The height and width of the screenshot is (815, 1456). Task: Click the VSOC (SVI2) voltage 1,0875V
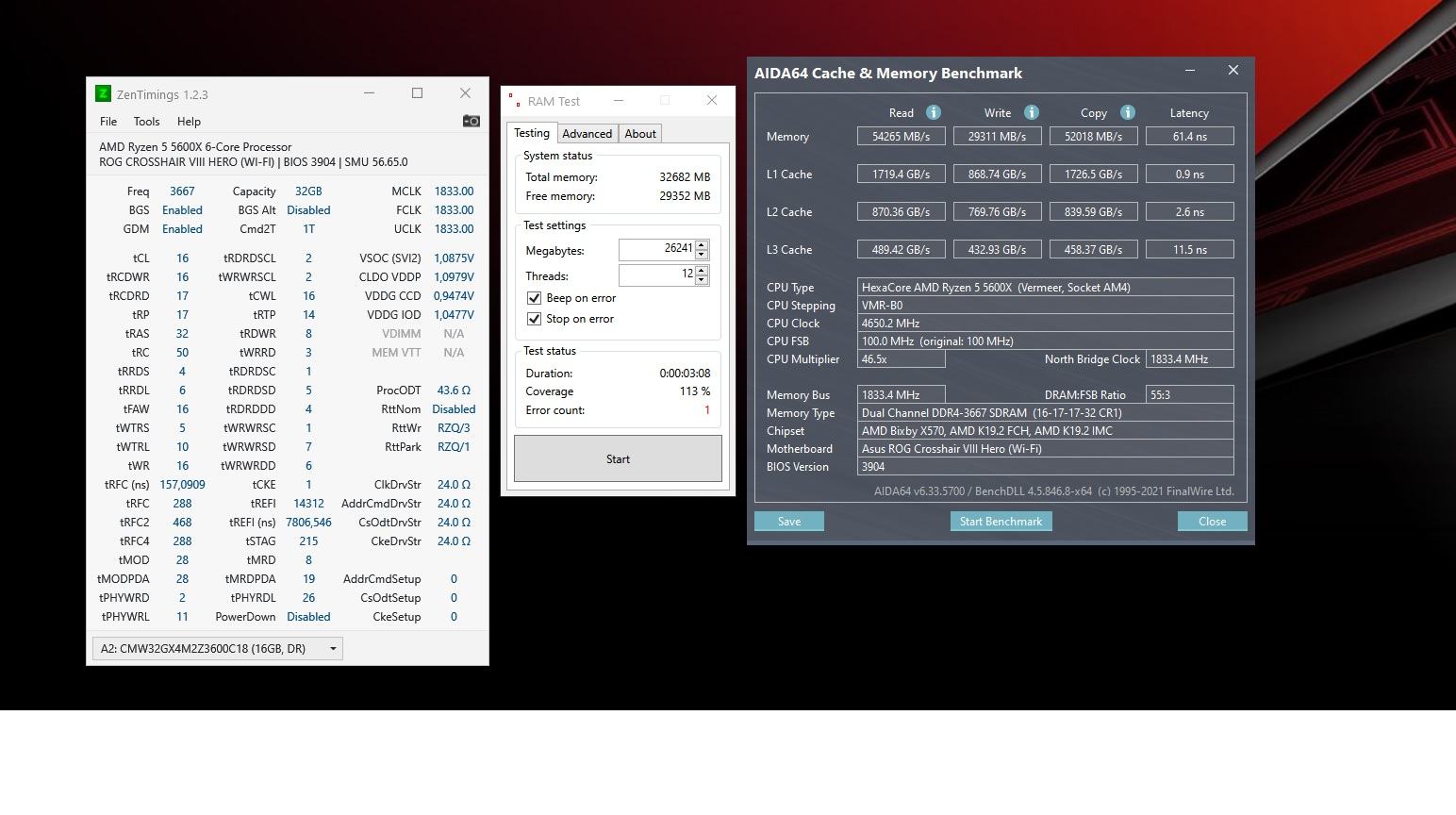454,258
